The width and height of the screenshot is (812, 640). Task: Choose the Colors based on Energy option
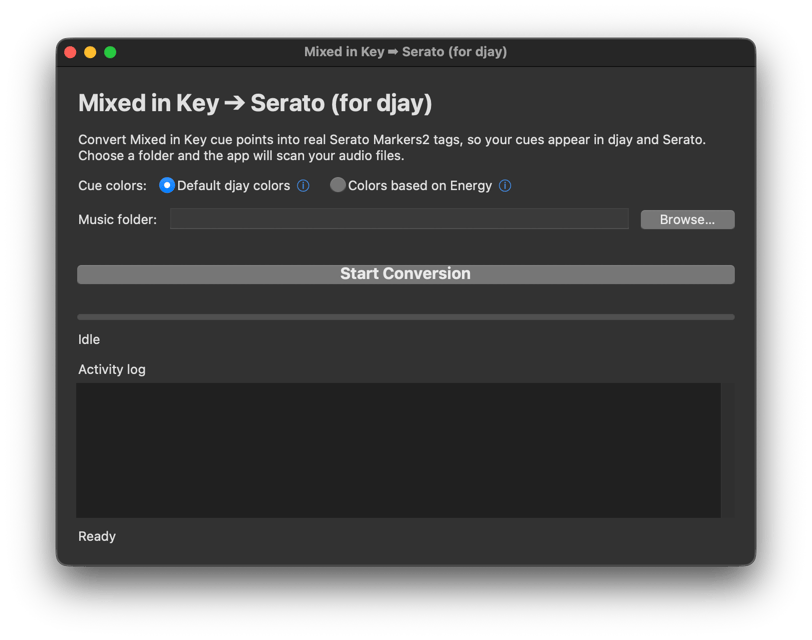338,185
